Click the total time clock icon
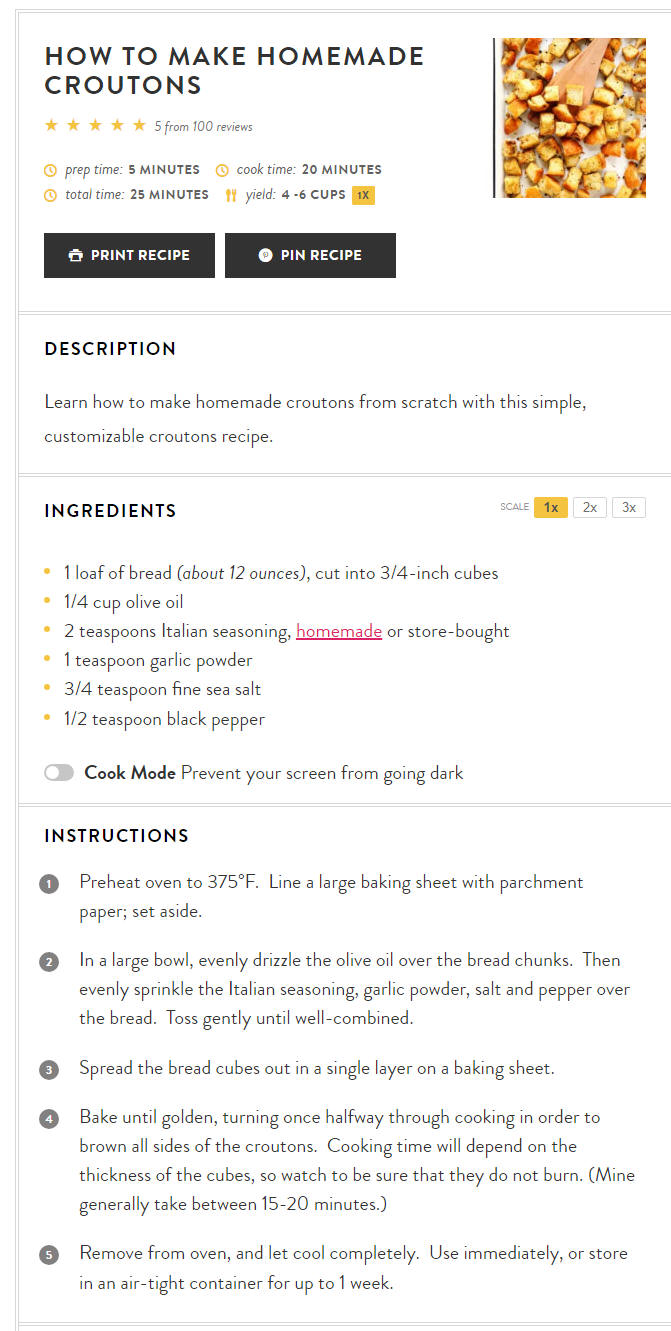 click(51, 195)
